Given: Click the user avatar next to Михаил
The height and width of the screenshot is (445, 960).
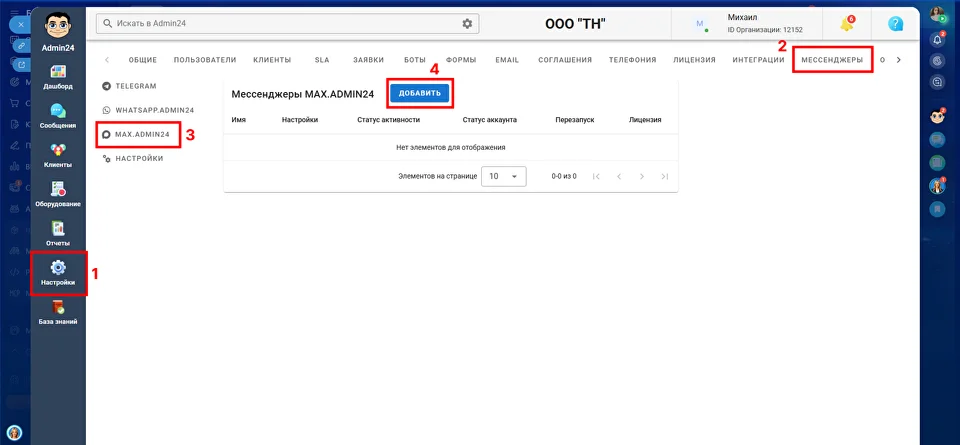Looking at the screenshot, I should click(700, 24).
